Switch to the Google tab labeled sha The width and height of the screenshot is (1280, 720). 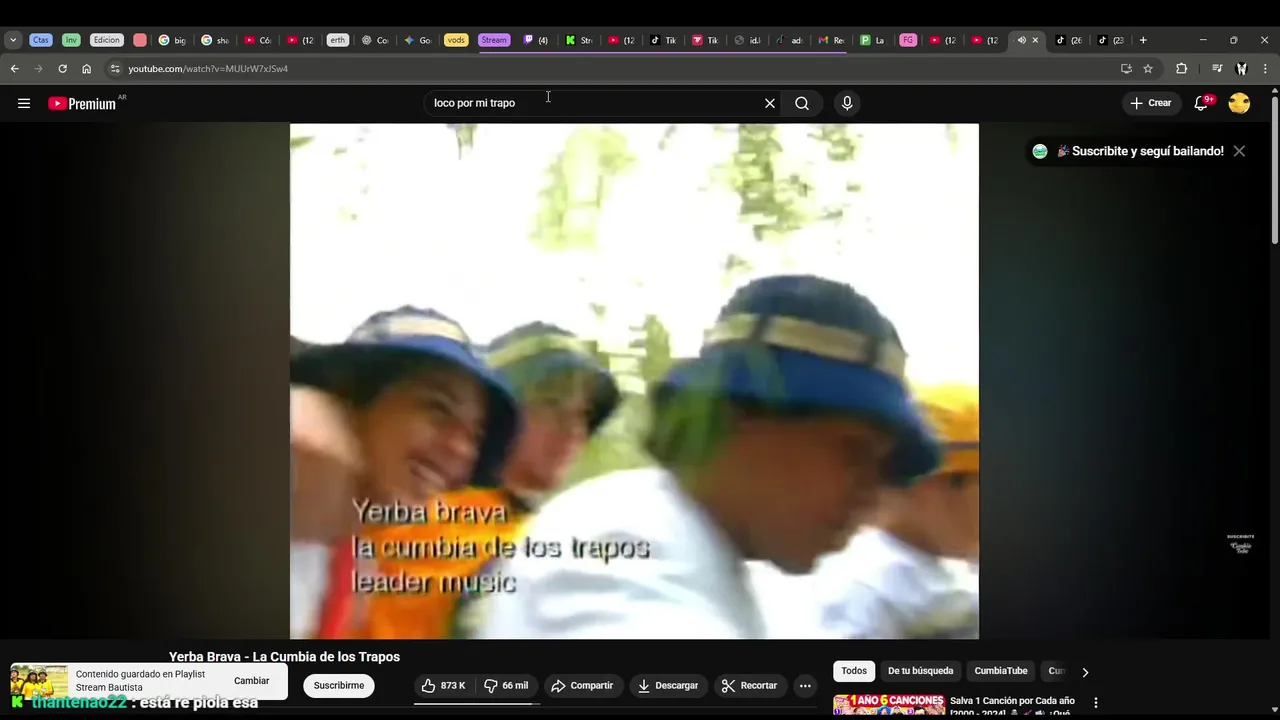click(x=215, y=40)
